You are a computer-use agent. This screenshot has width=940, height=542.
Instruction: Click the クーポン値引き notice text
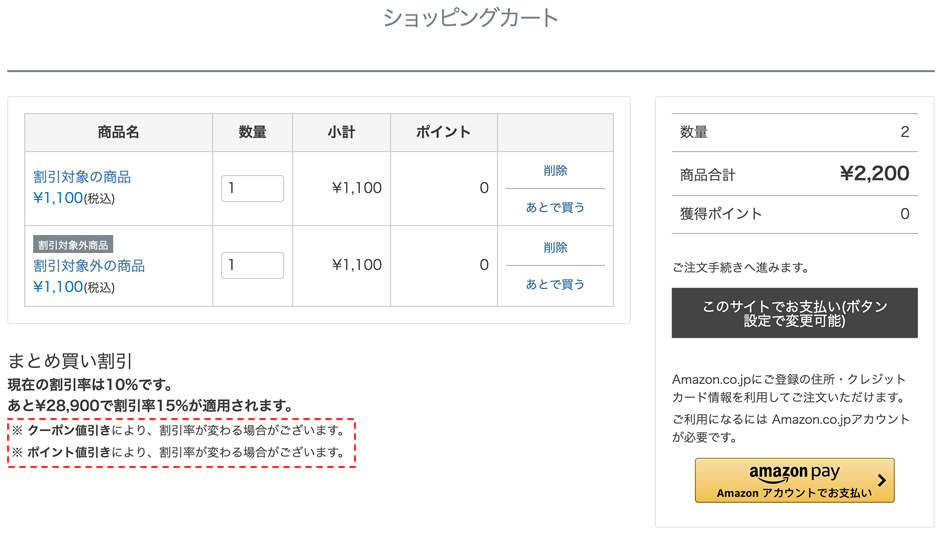[x=69, y=430]
